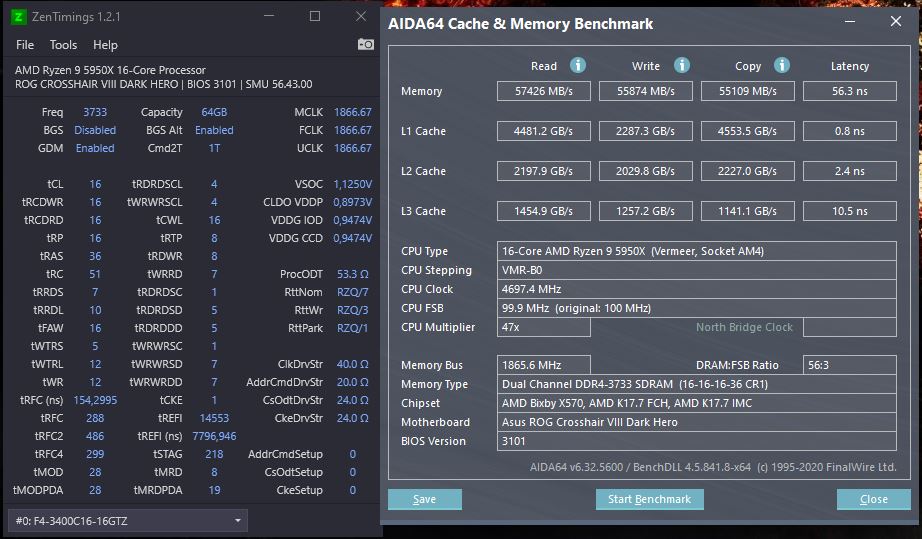Click the Memory Bus value field
Viewport: 922px width, 539px height.
(x=544, y=365)
